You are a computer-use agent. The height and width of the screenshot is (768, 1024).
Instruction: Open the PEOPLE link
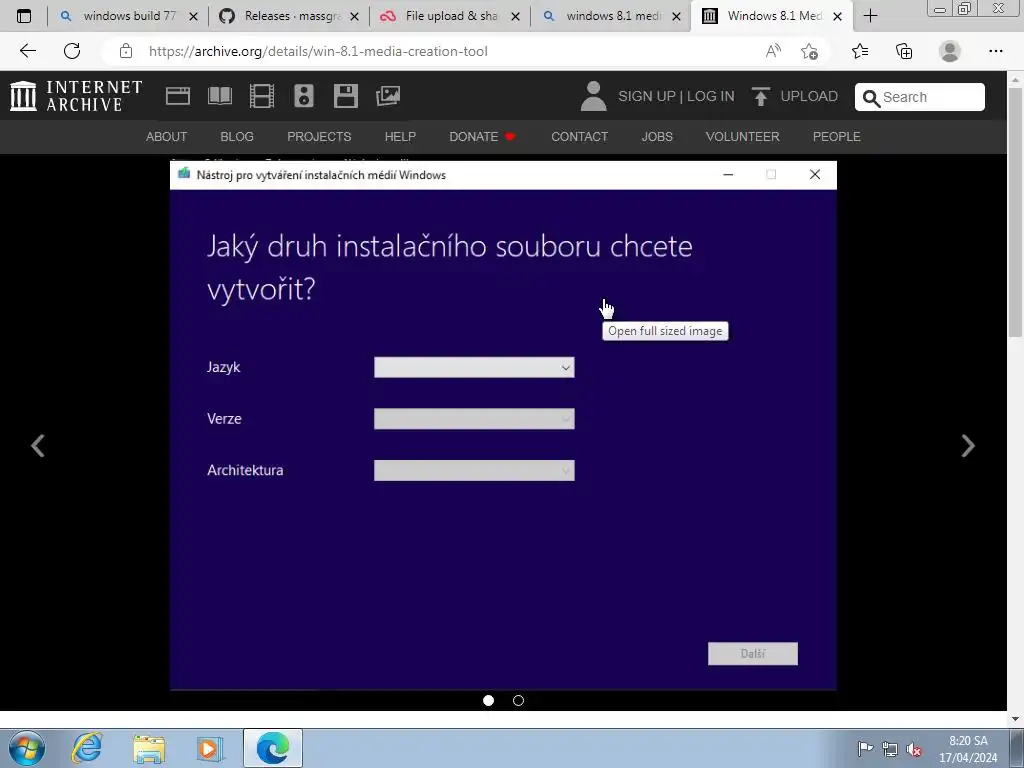[x=837, y=136]
